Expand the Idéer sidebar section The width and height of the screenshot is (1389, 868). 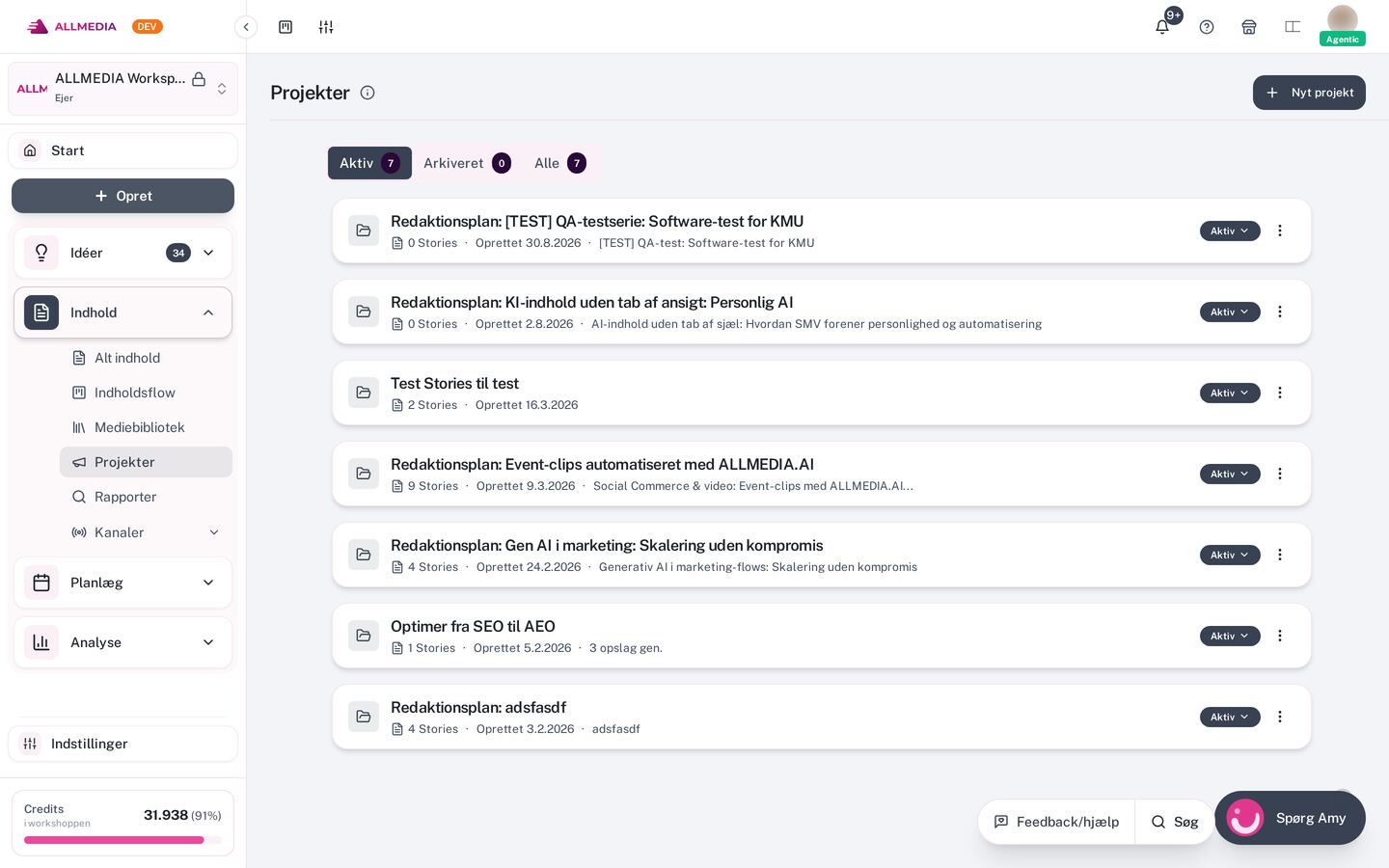[x=123, y=253]
